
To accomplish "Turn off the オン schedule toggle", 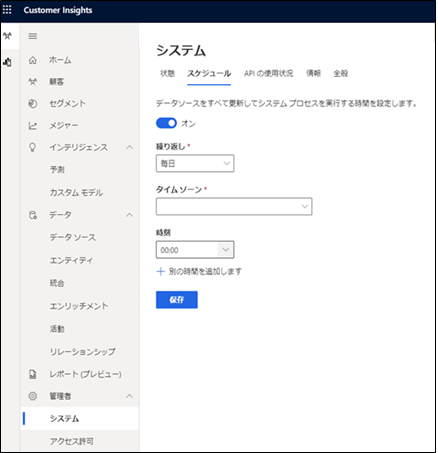I will 166,123.
